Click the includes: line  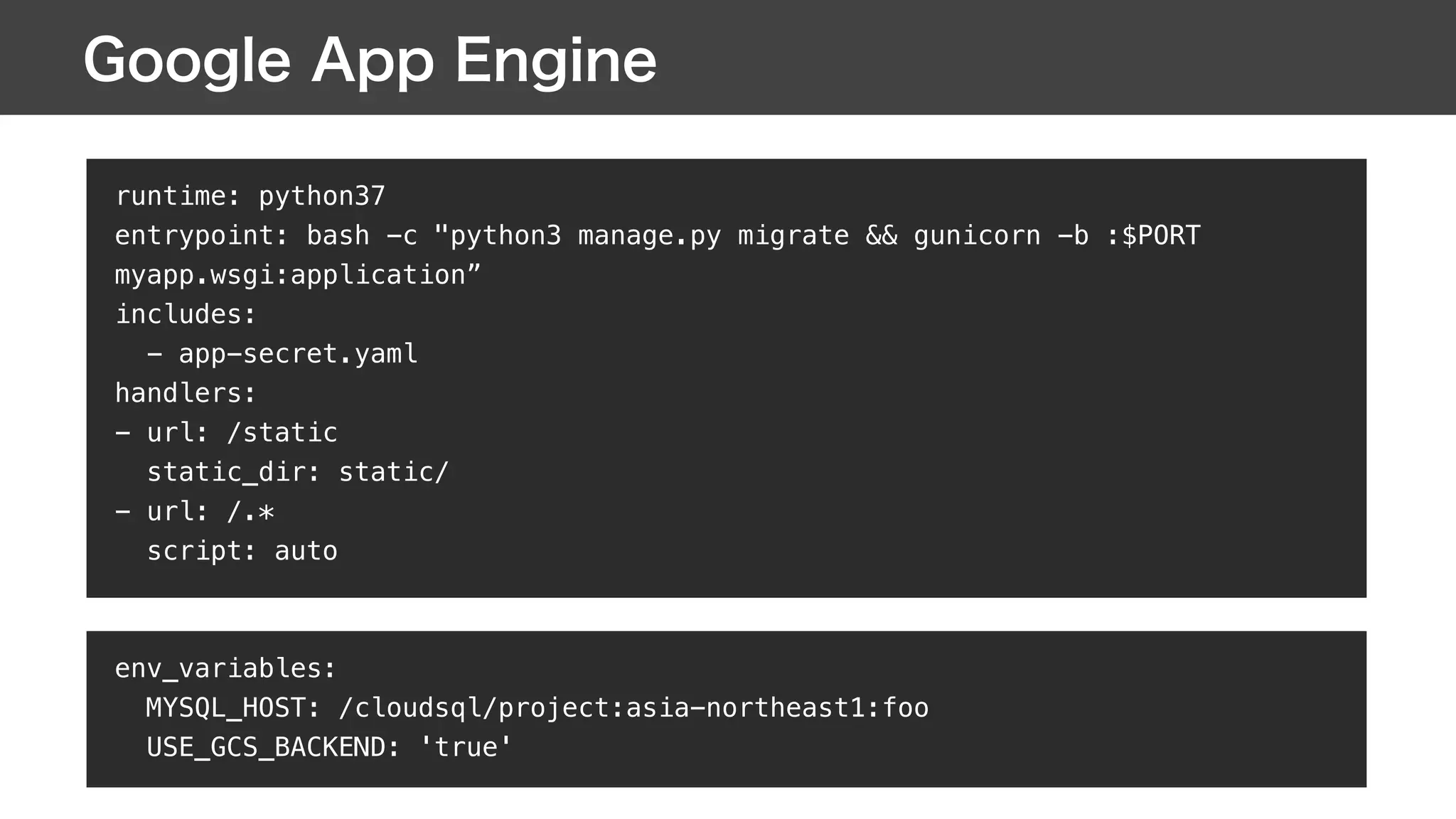[186, 314]
